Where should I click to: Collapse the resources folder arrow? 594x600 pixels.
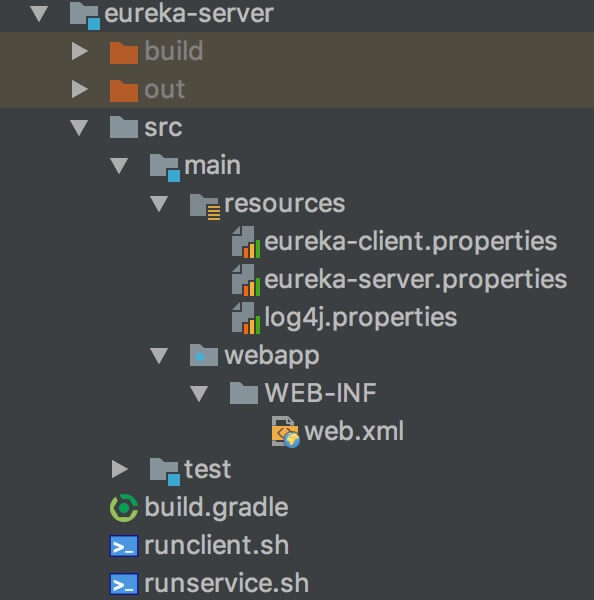pos(159,204)
